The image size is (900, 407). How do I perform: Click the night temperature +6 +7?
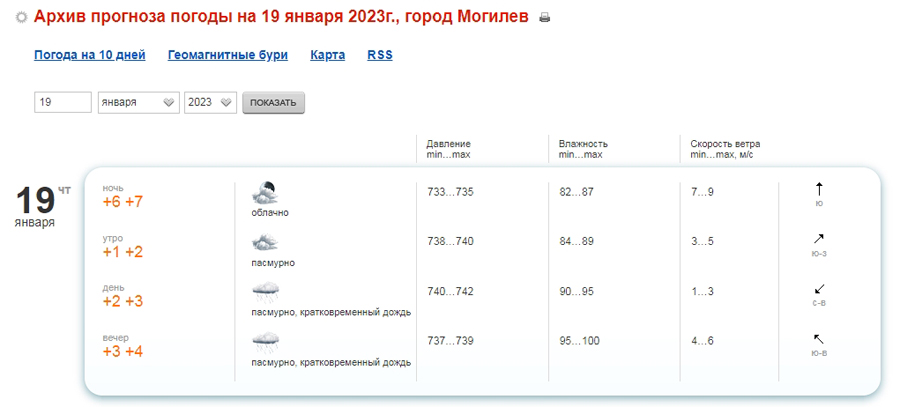123,202
